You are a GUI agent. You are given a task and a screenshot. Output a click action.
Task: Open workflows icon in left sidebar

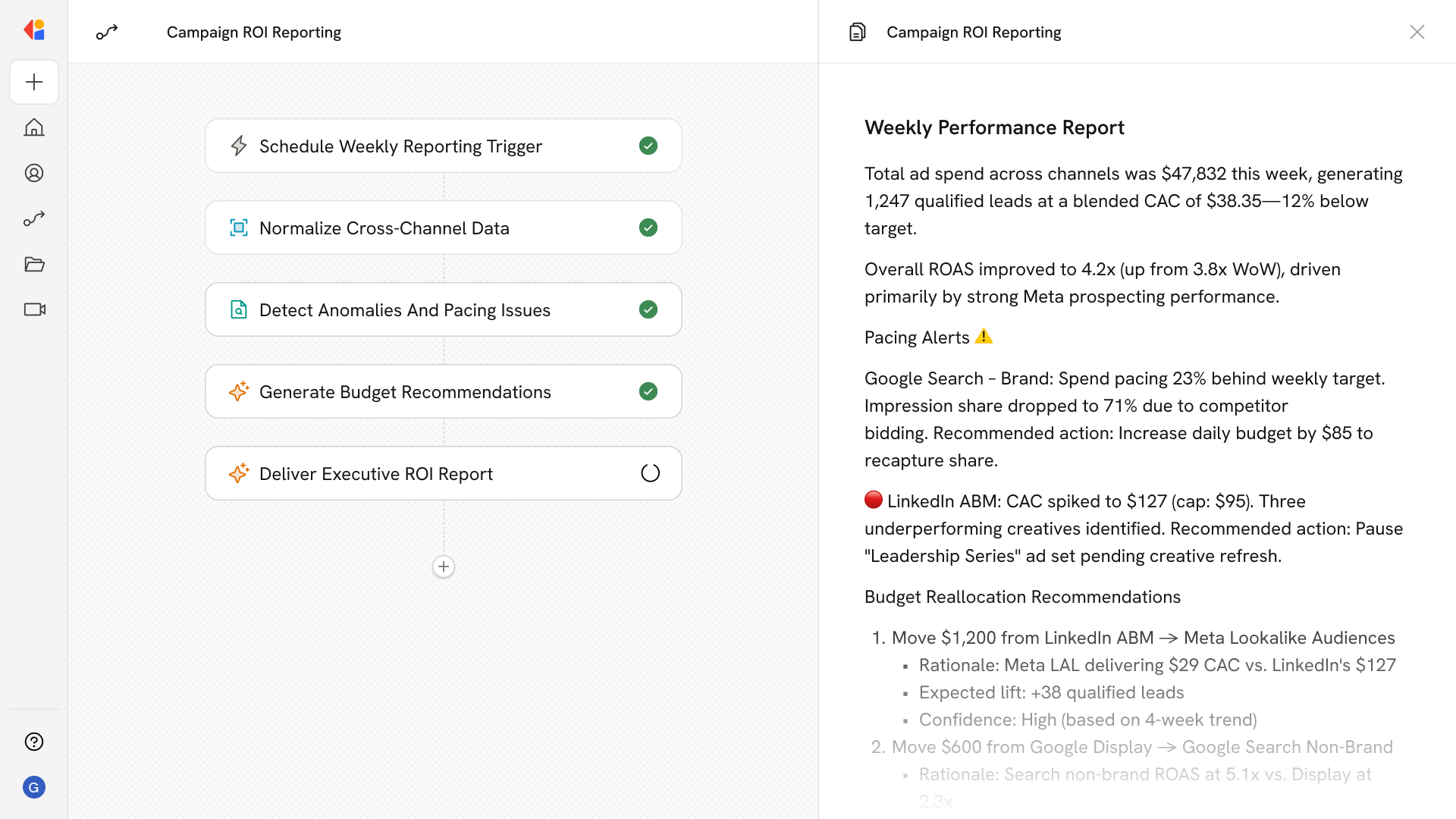[x=34, y=218]
